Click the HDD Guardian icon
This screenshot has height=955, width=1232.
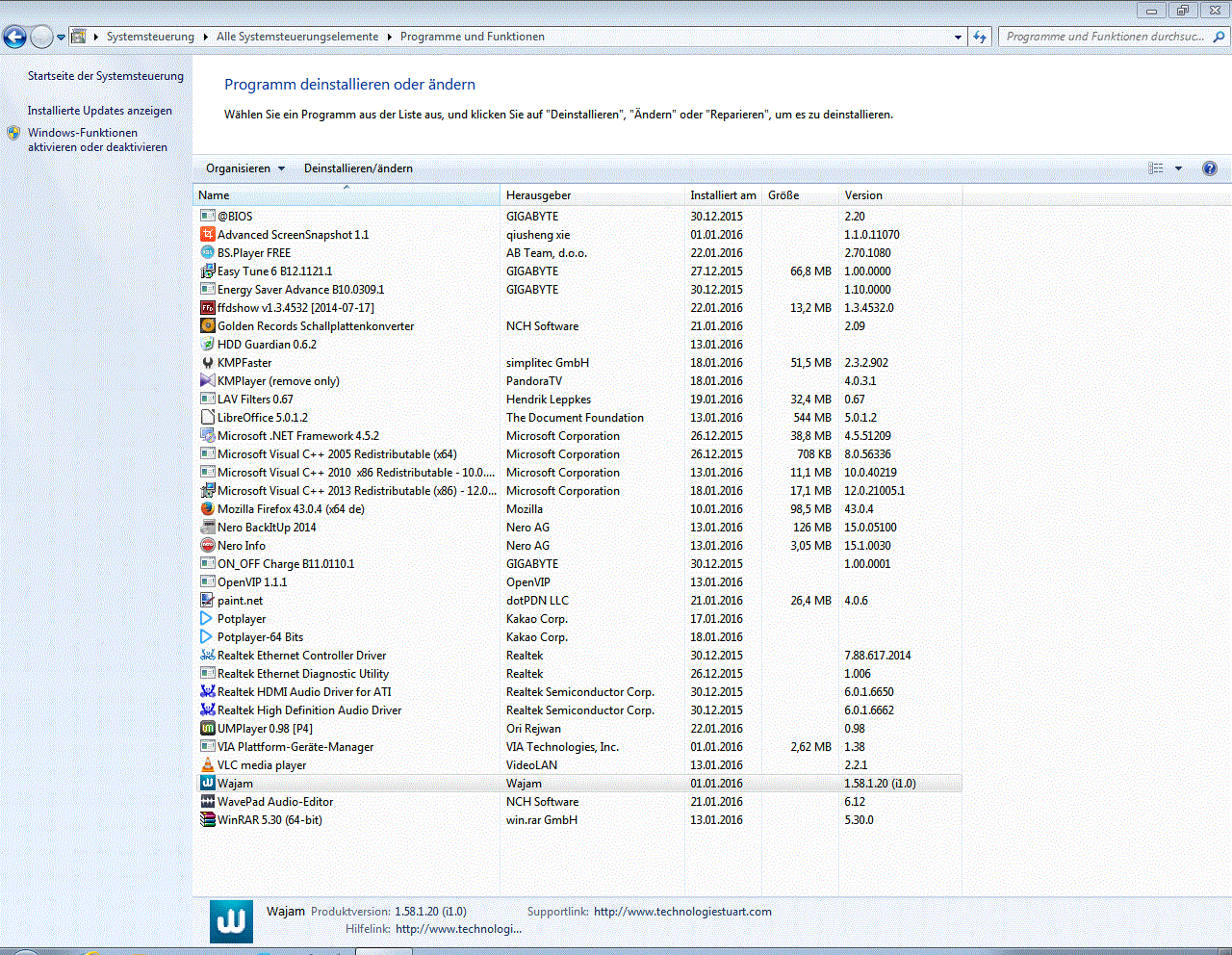207,344
